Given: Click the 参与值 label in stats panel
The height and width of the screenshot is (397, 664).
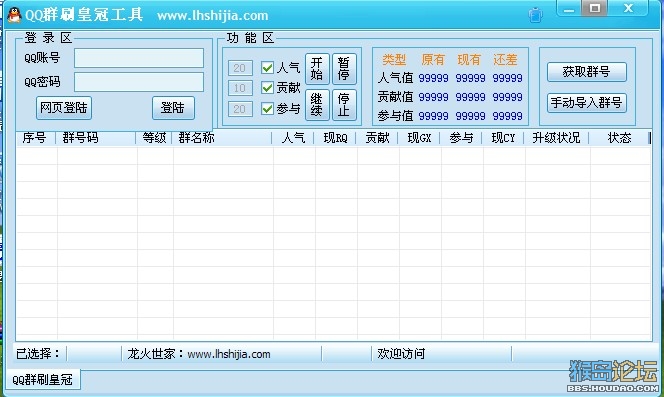Looking at the screenshot, I should [396, 116].
